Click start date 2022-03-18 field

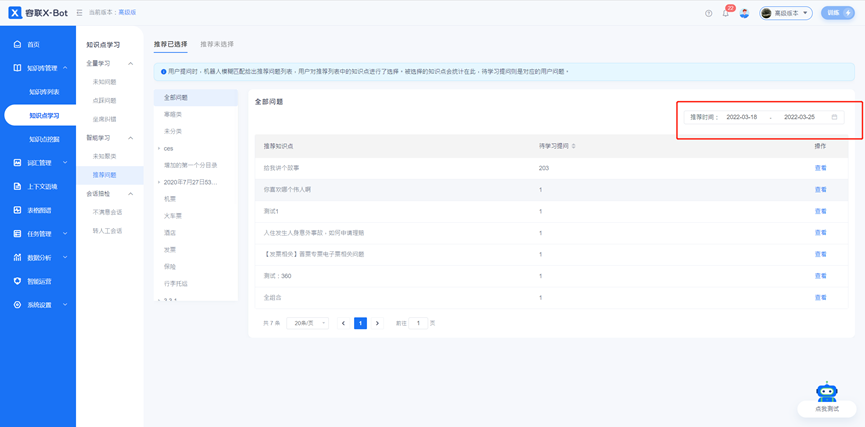(x=741, y=117)
